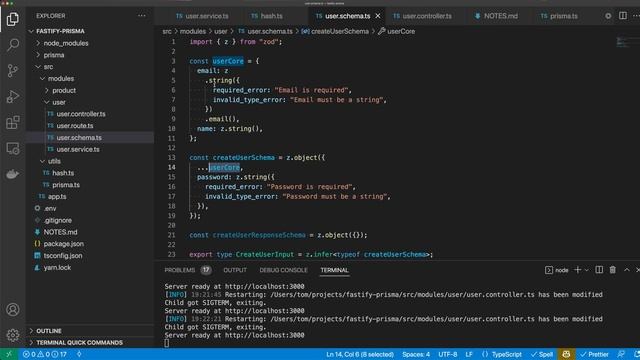Viewport: 640px width, 360px height.
Task: Split the terminal panel
Action: [x=599, y=270]
